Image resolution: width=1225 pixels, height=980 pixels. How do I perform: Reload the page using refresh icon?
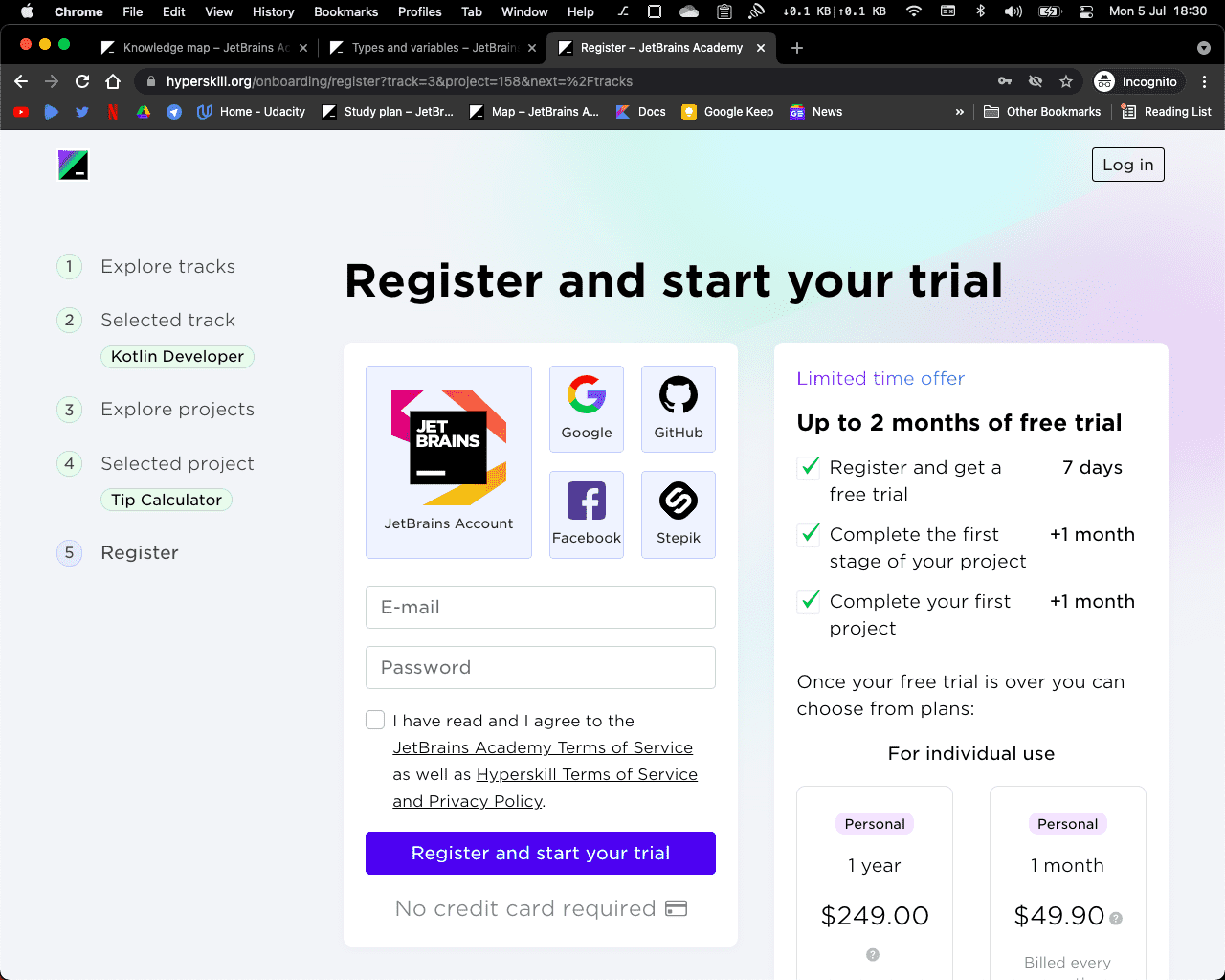[82, 81]
